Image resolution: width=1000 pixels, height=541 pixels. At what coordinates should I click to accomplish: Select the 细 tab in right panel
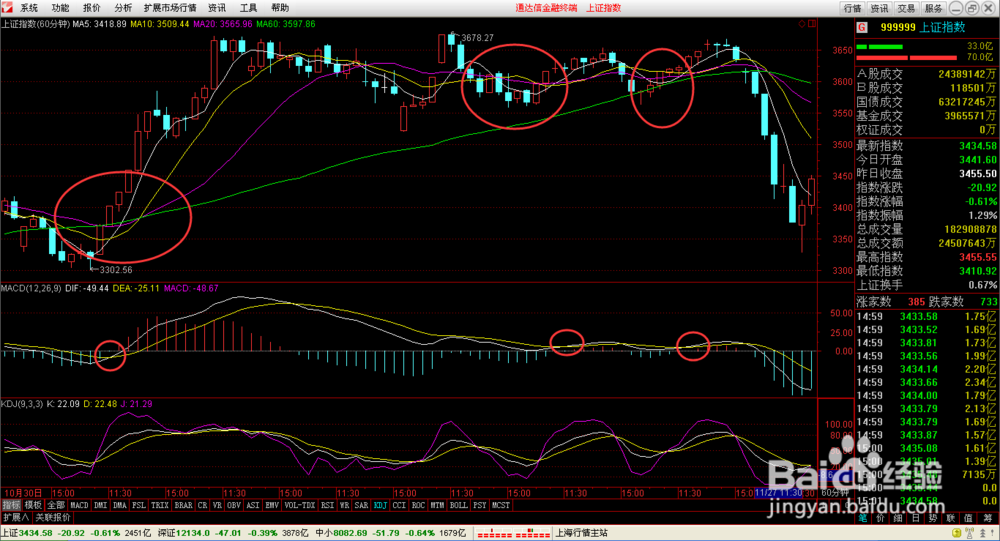[898, 518]
